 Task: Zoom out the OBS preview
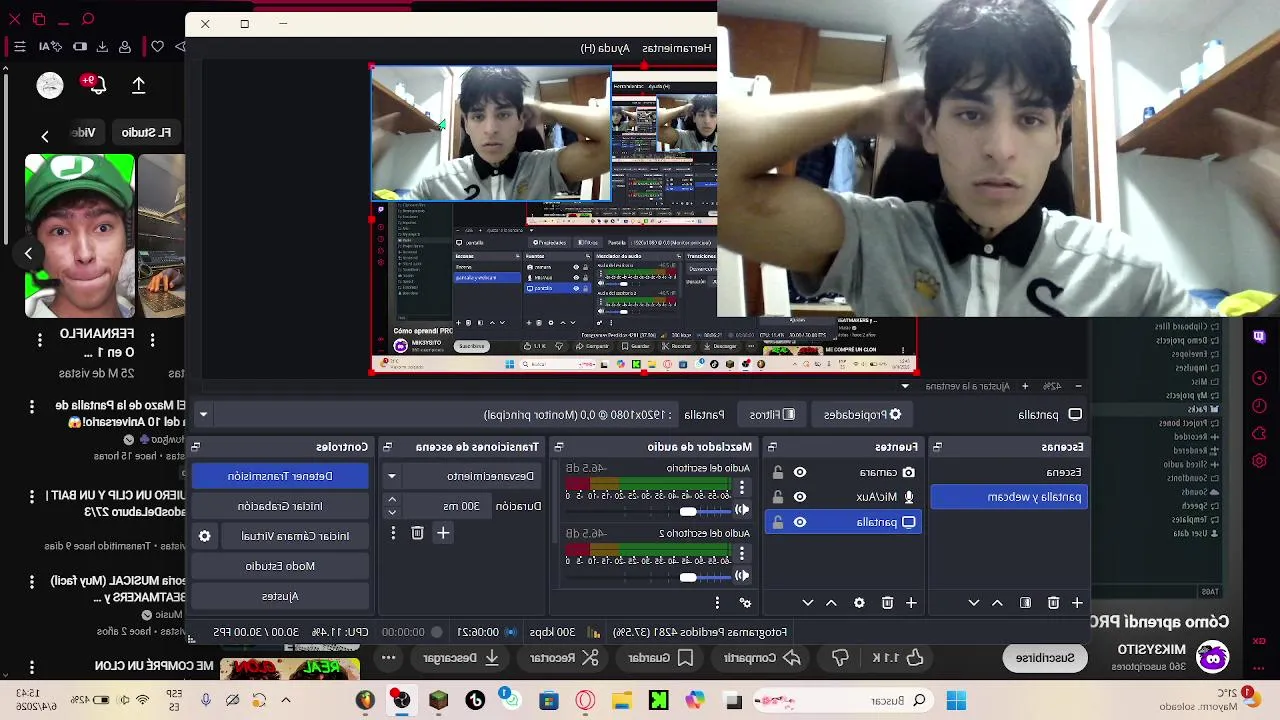point(1078,386)
